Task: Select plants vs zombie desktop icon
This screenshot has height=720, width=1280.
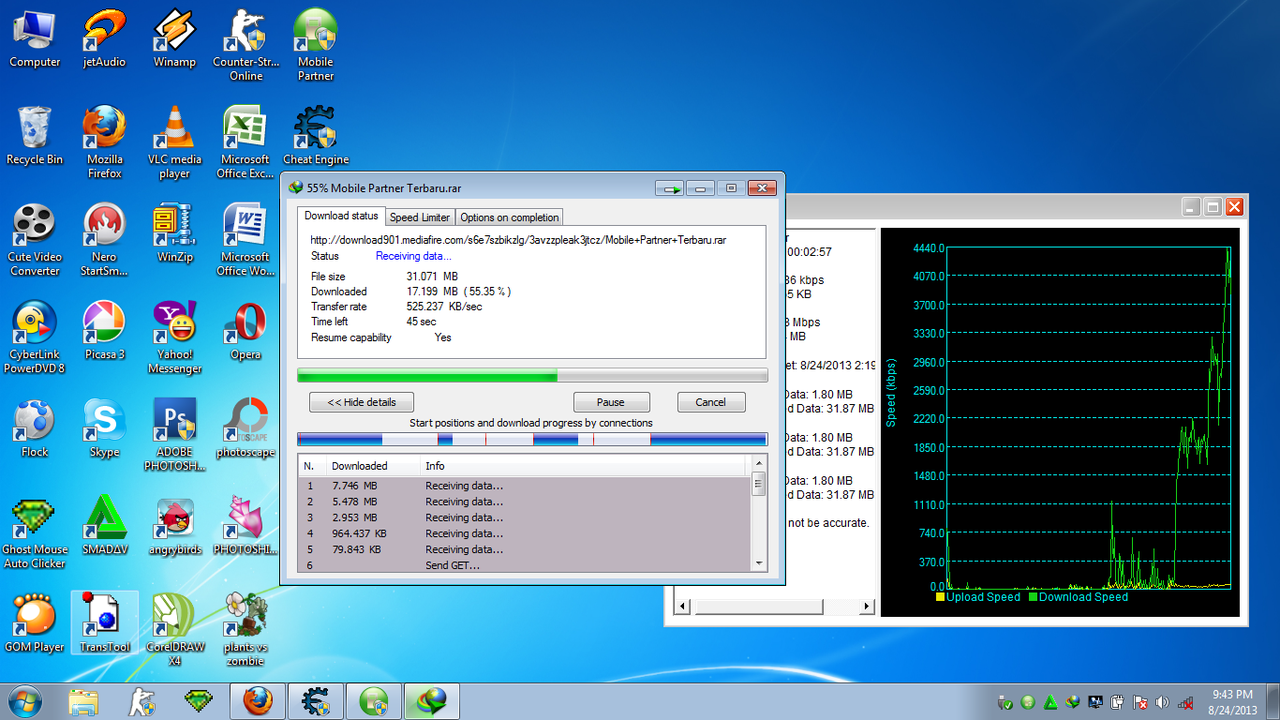Action: [x=246, y=630]
